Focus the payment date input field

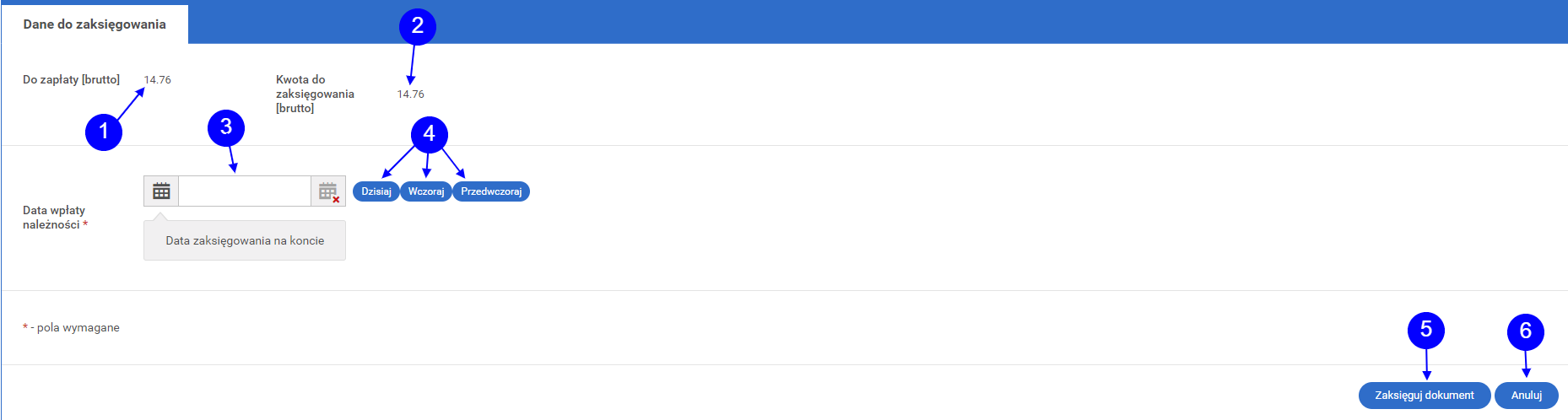pyautogui.click(x=245, y=191)
